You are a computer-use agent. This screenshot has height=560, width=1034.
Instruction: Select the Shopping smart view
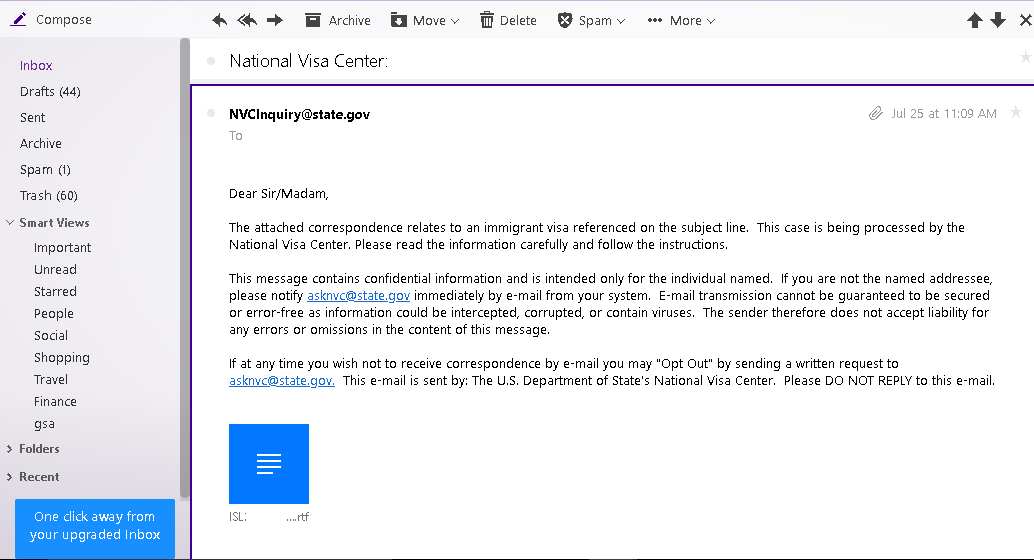[61, 358]
